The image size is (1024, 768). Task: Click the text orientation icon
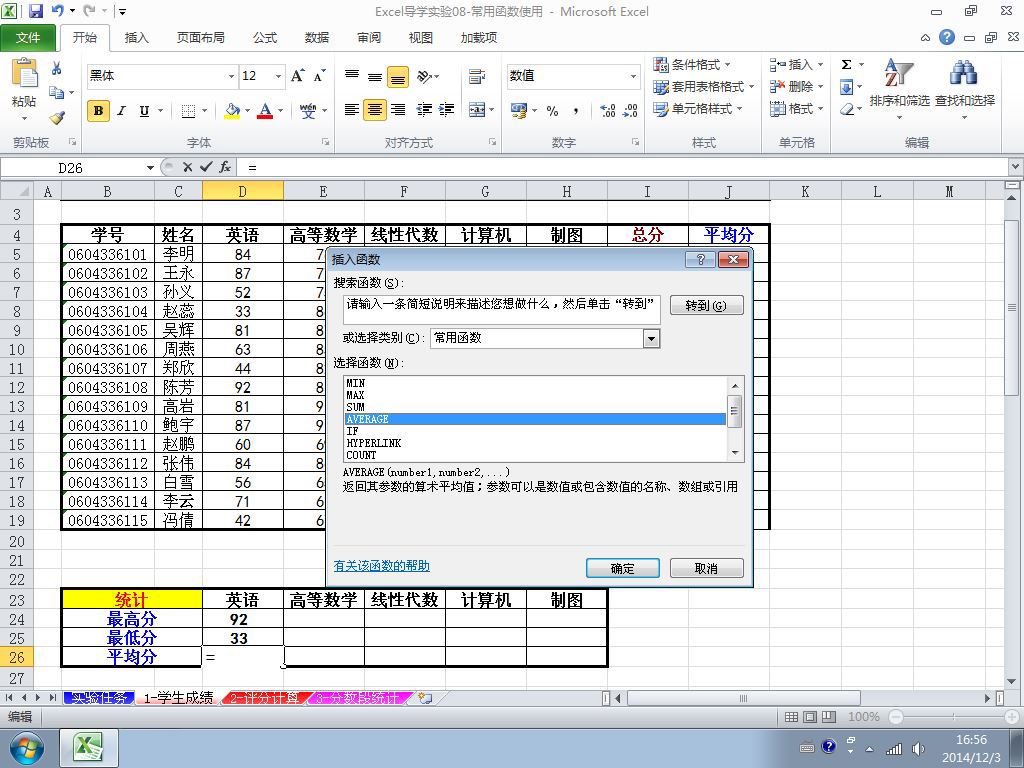point(424,76)
